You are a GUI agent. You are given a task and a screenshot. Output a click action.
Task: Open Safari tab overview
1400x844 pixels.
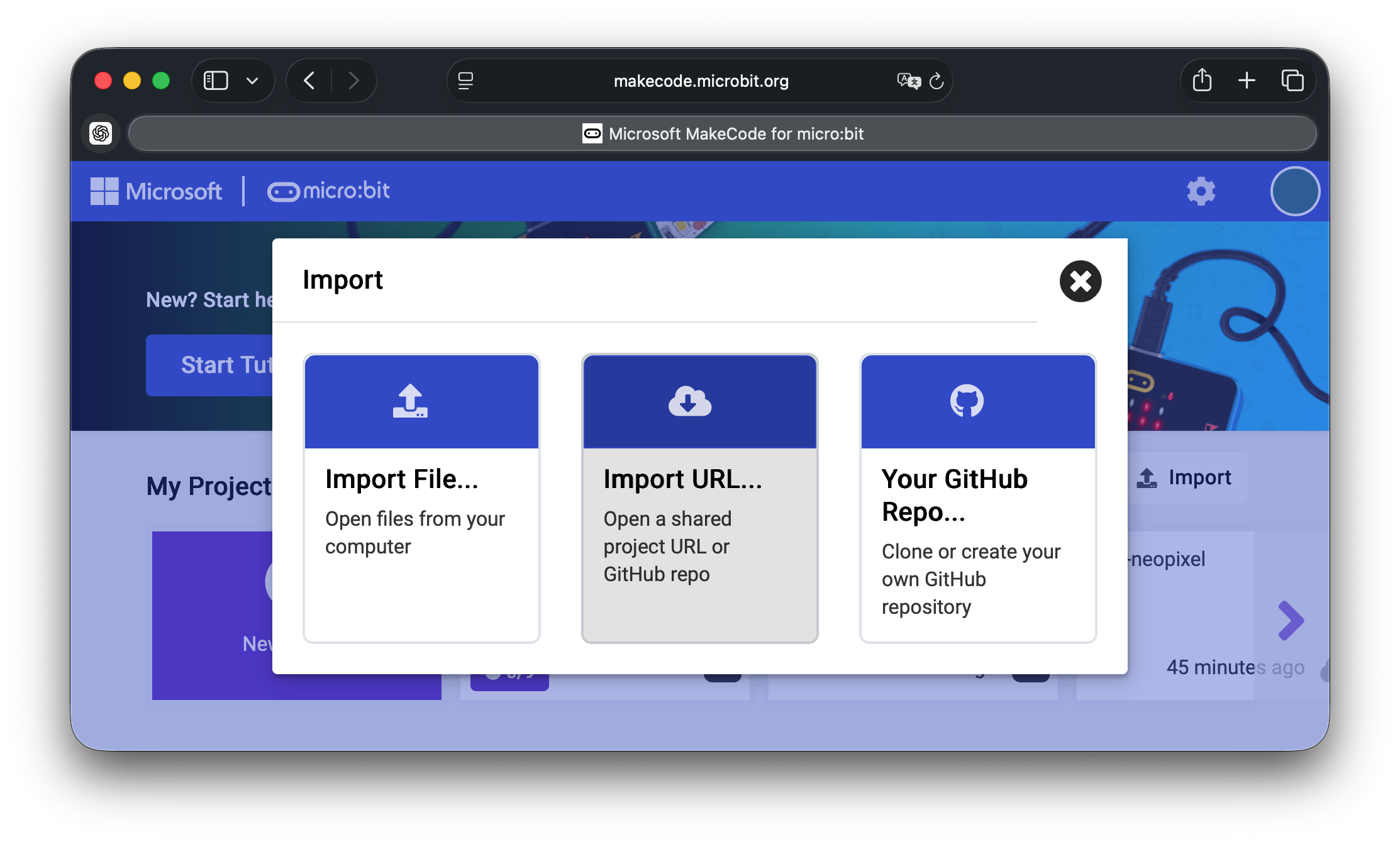point(1292,81)
